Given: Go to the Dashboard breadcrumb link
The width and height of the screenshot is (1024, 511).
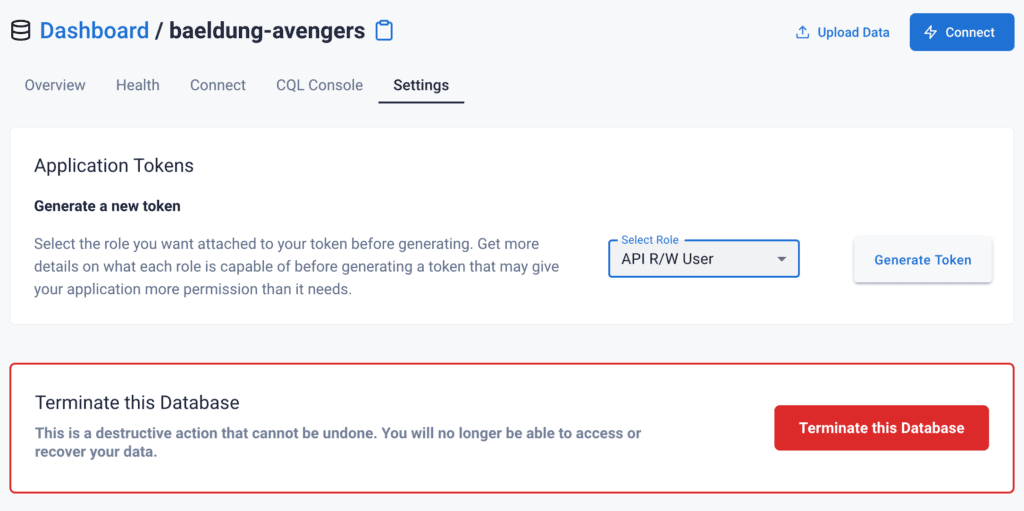Looking at the screenshot, I should point(94,31).
